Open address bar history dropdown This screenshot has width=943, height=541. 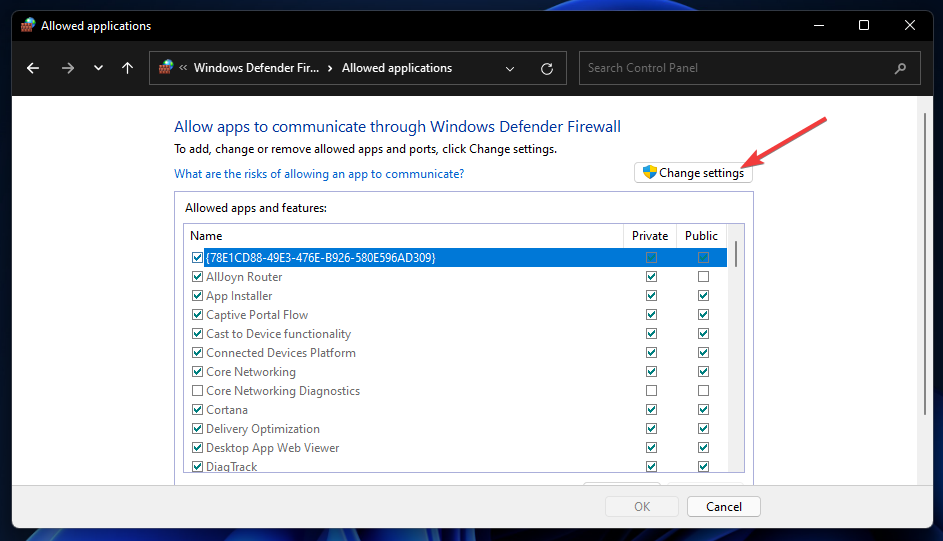(510, 69)
